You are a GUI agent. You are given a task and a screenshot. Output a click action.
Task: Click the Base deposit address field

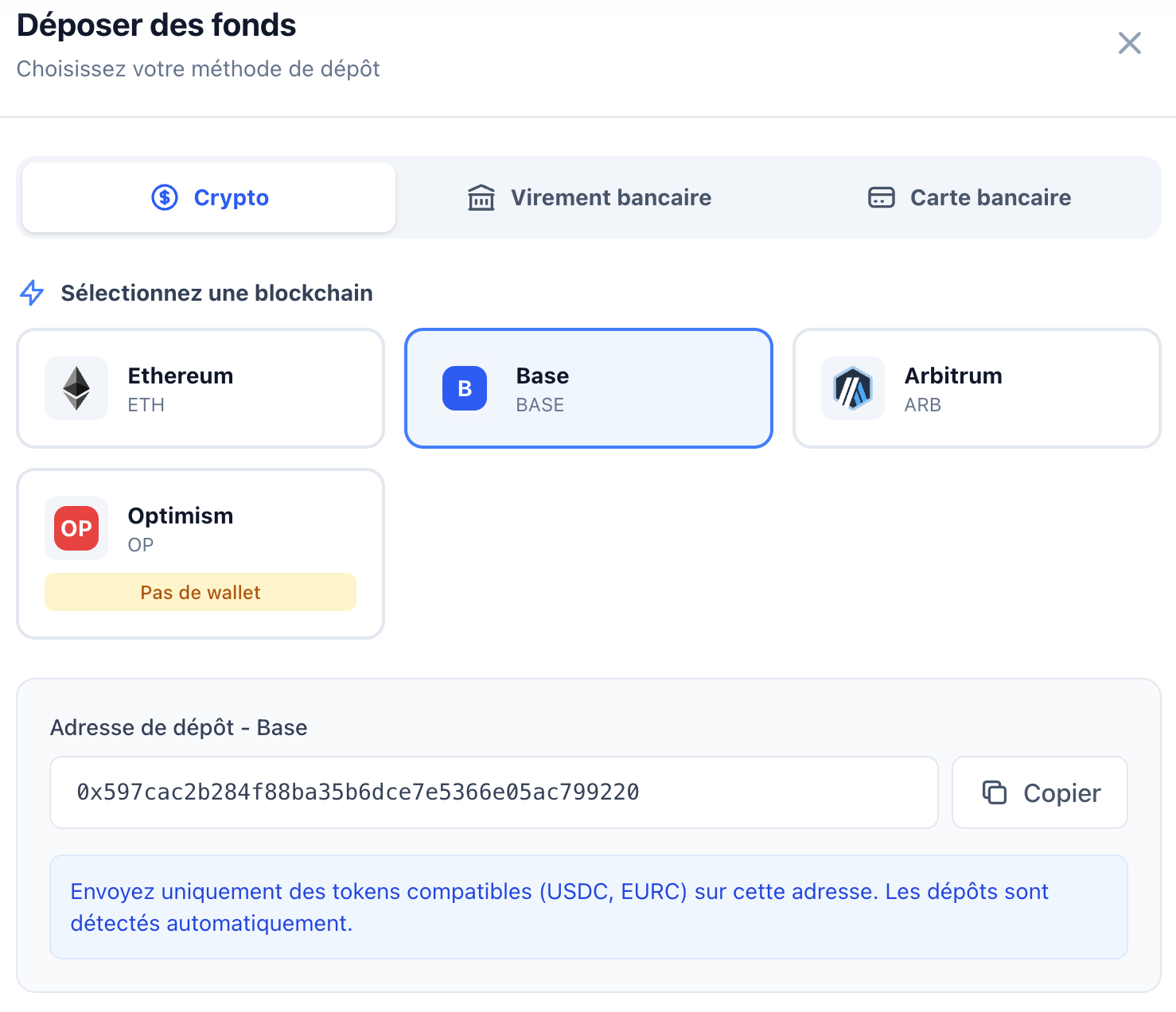tap(493, 792)
